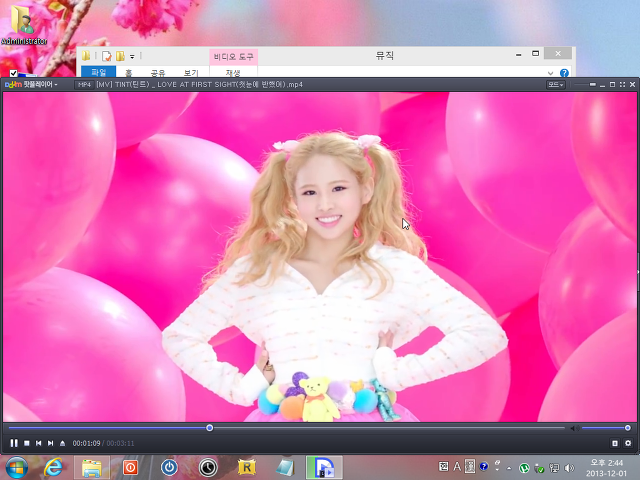Expand the Explorer ribbon chevron
The height and width of the screenshot is (480, 640).
550,73
